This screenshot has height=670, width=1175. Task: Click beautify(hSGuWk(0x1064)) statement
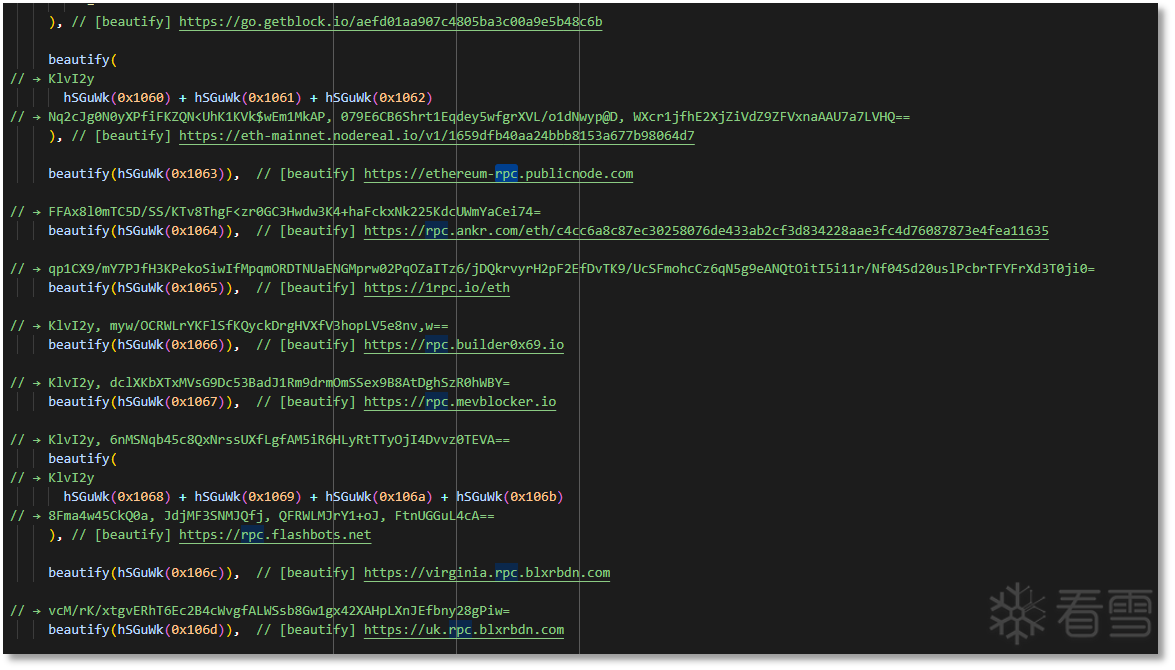(144, 231)
